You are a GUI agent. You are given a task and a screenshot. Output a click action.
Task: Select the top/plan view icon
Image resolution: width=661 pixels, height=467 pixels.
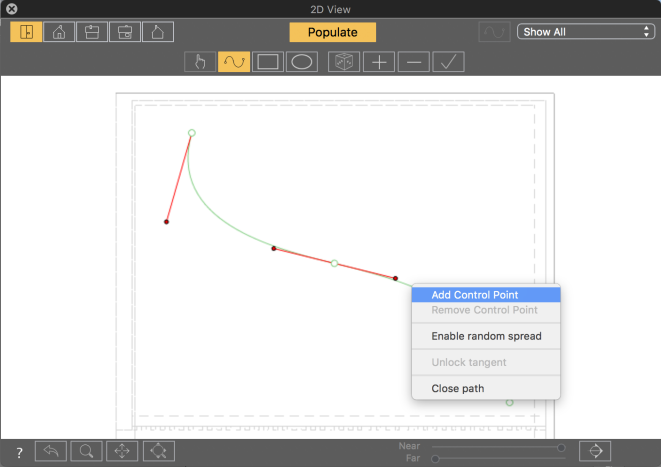(26, 32)
